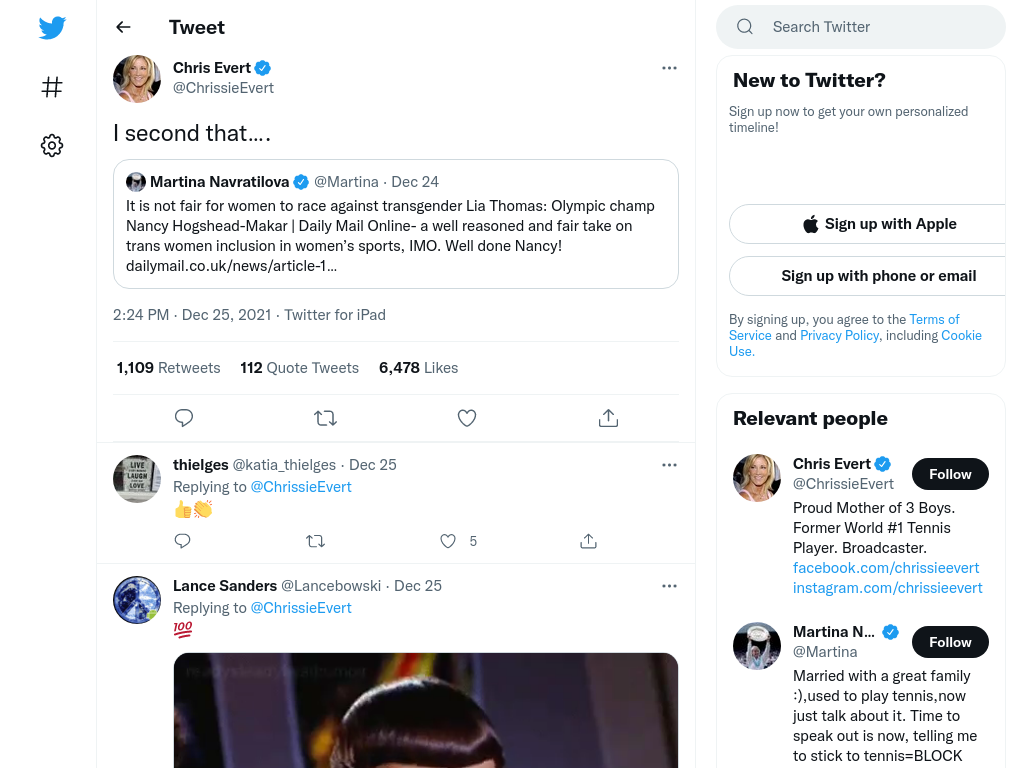Open more options on thielges reply

coord(669,465)
